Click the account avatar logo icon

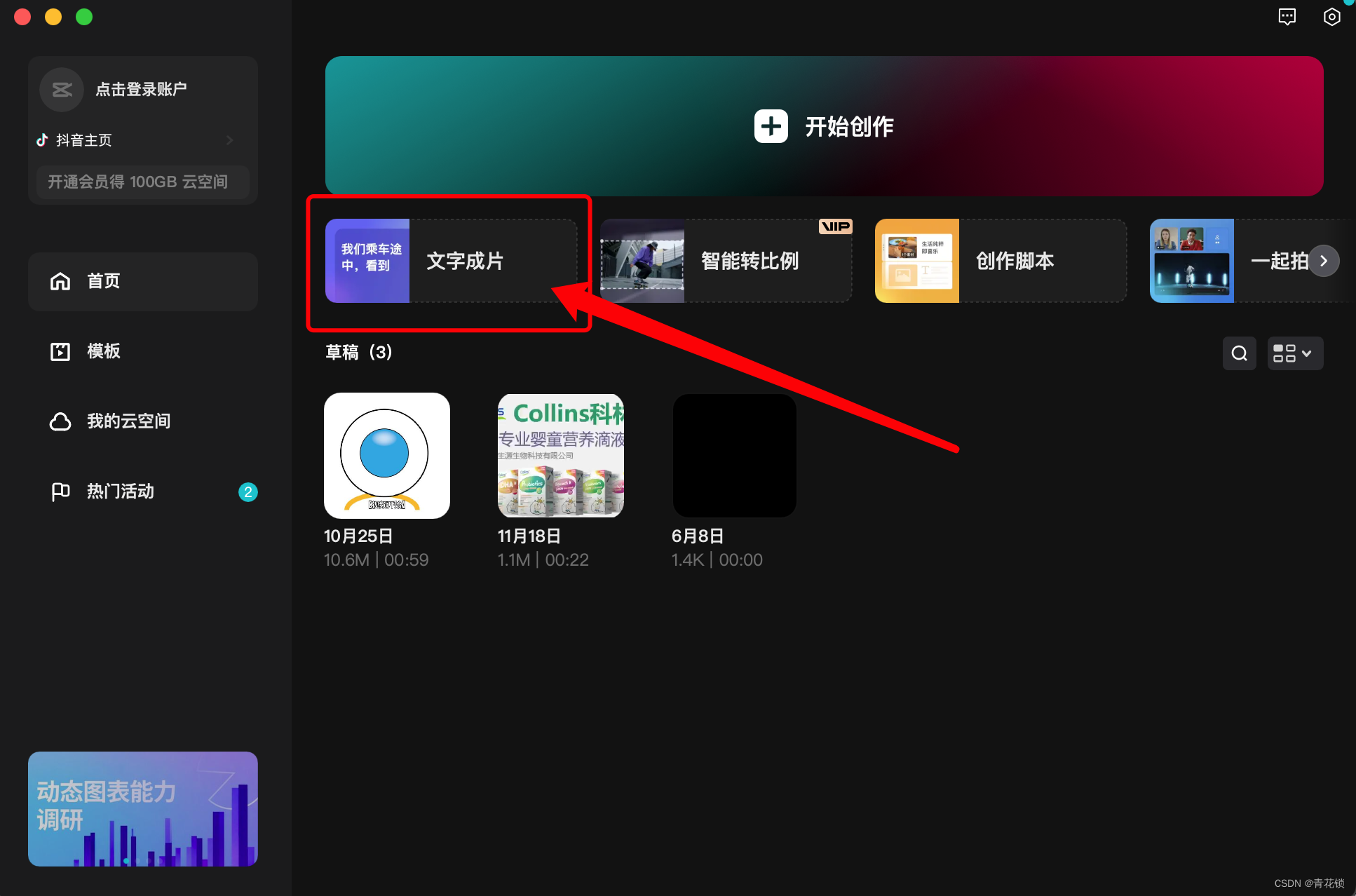[62, 90]
